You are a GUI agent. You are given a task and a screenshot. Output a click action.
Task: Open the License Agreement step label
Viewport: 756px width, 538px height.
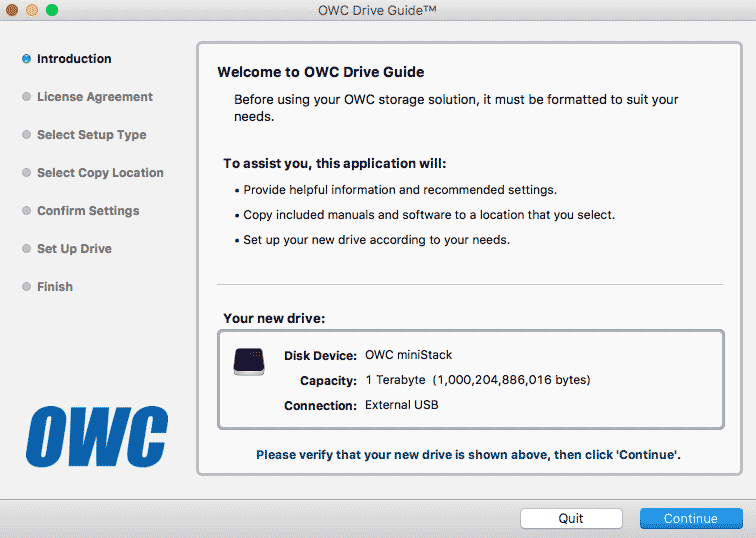pos(95,97)
